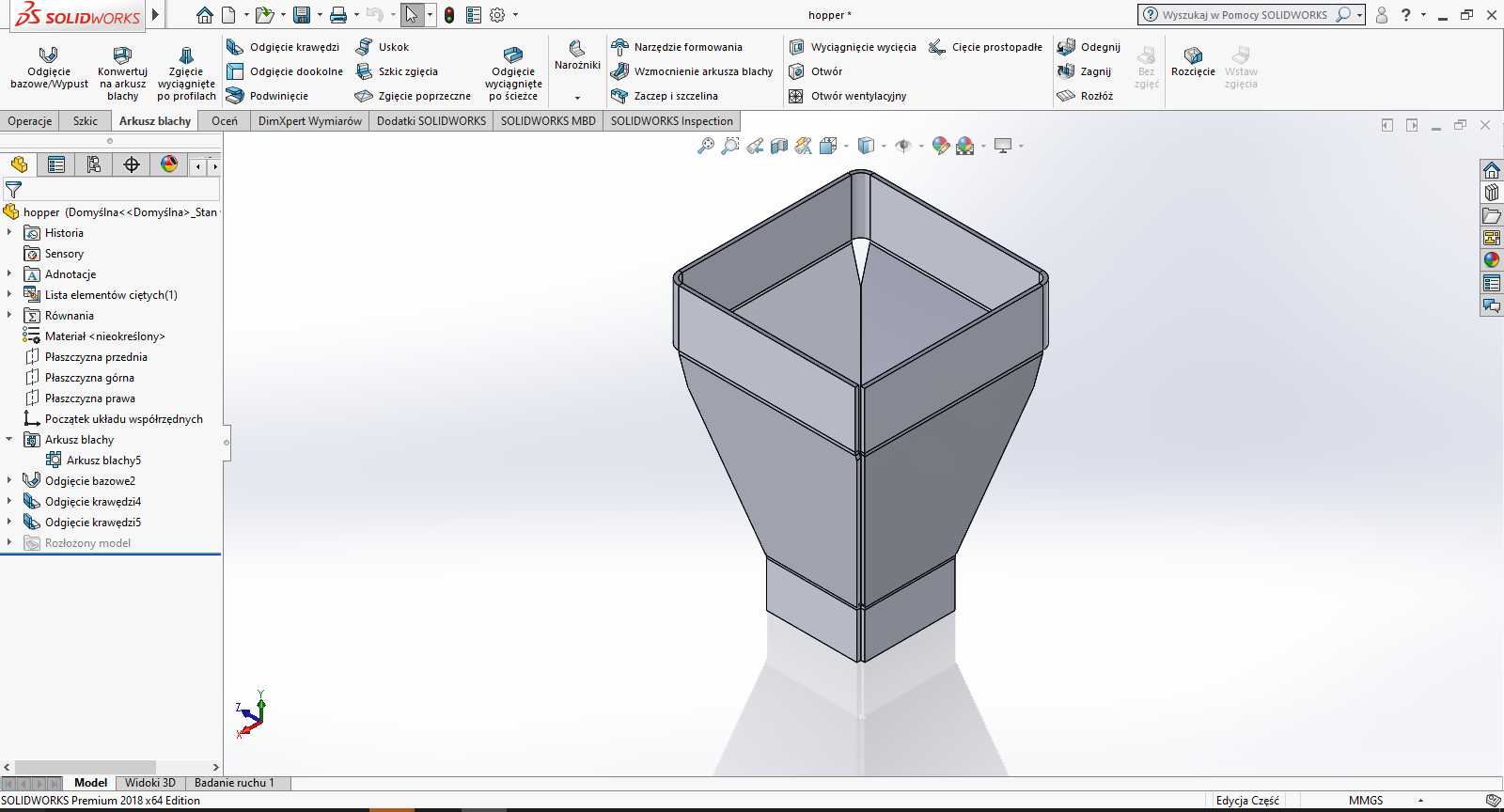Open the Dodatki SOLIDWORKS tab
1504x812 pixels.
click(431, 121)
